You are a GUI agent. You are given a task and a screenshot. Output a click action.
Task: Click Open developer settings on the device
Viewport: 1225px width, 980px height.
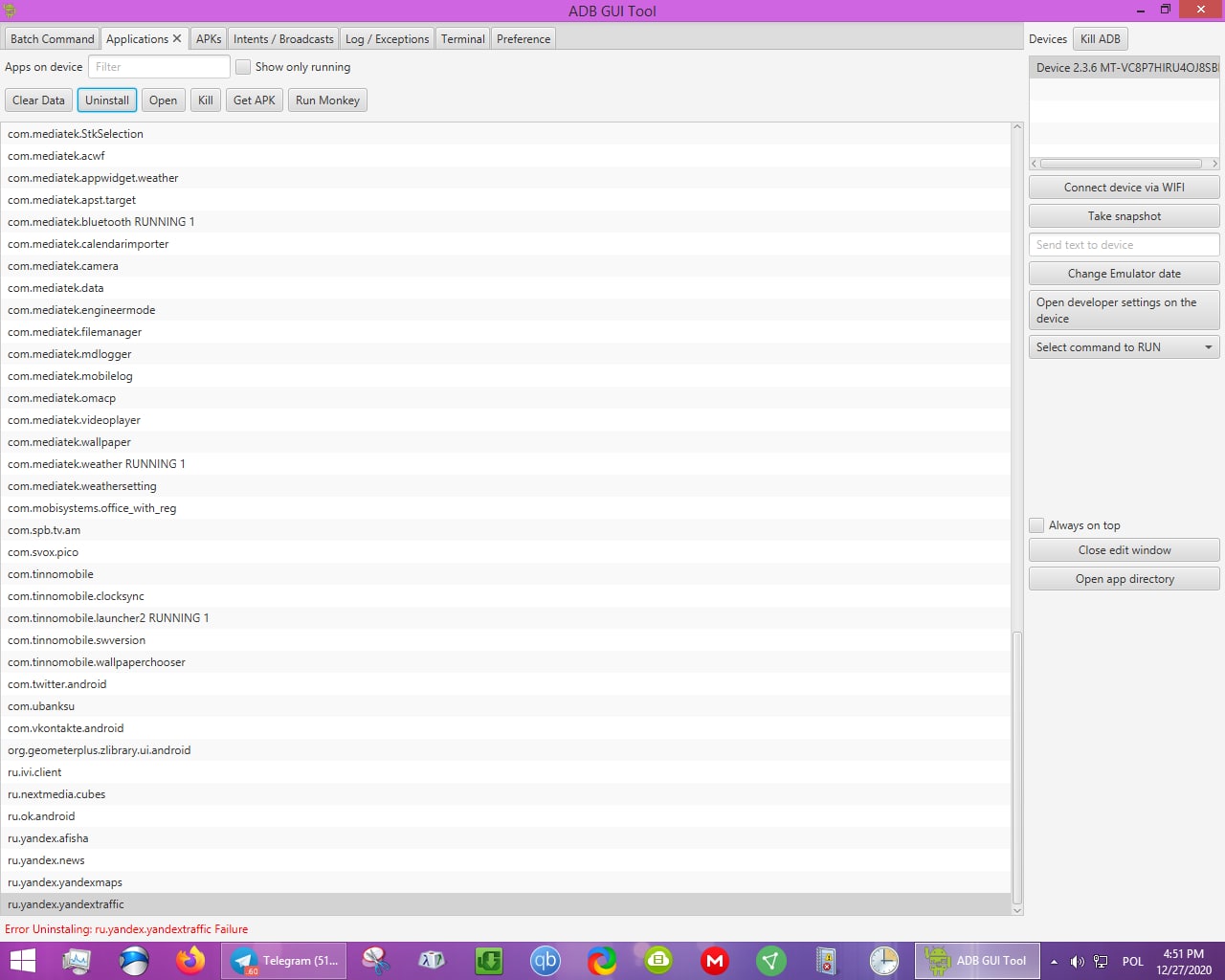[1124, 310]
